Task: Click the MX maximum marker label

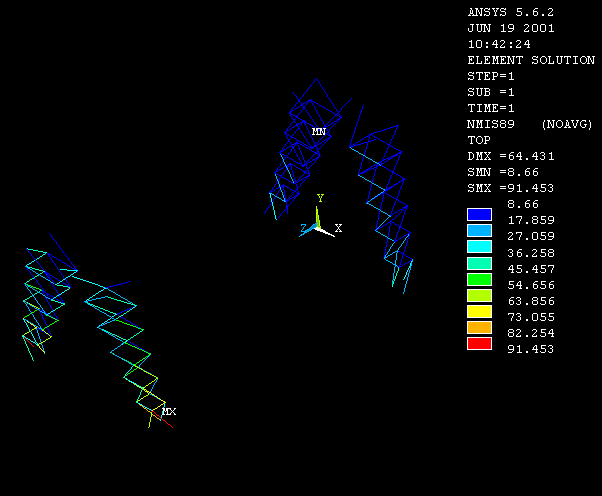Action: [x=169, y=412]
